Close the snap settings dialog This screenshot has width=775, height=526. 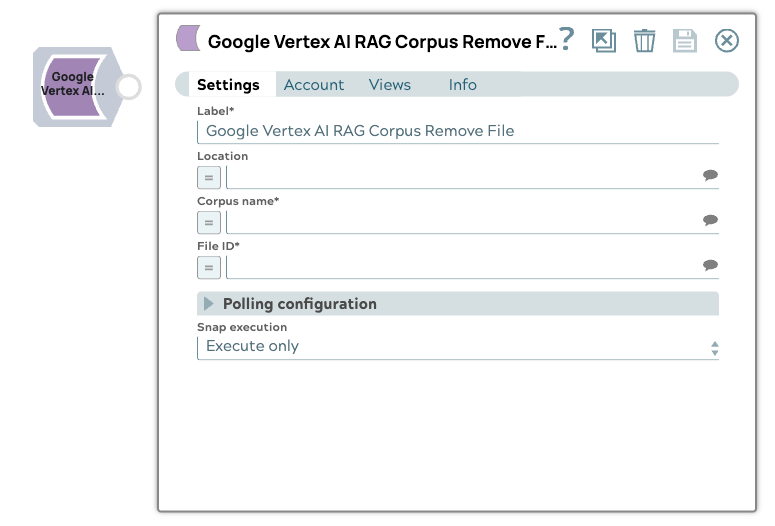coord(727,40)
